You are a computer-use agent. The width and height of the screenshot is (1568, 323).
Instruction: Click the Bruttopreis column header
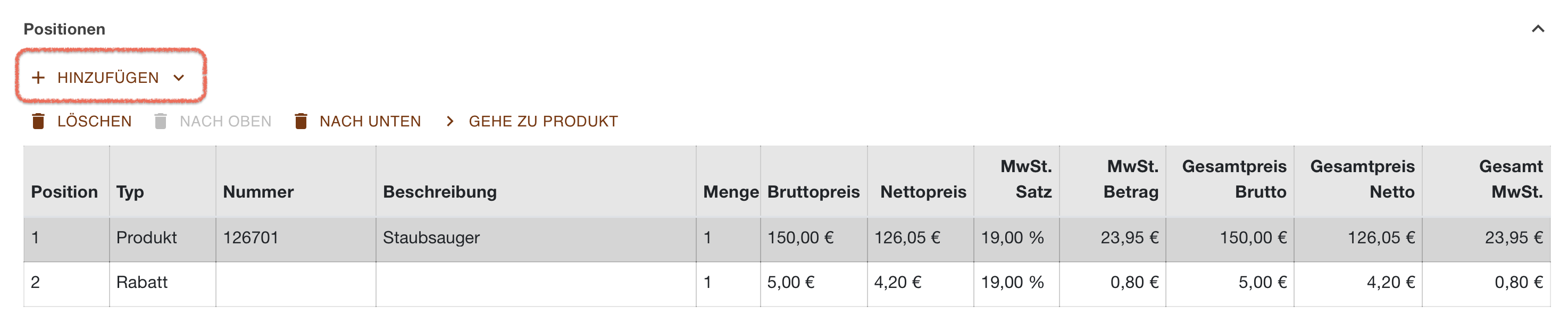(x=813, y=192)
